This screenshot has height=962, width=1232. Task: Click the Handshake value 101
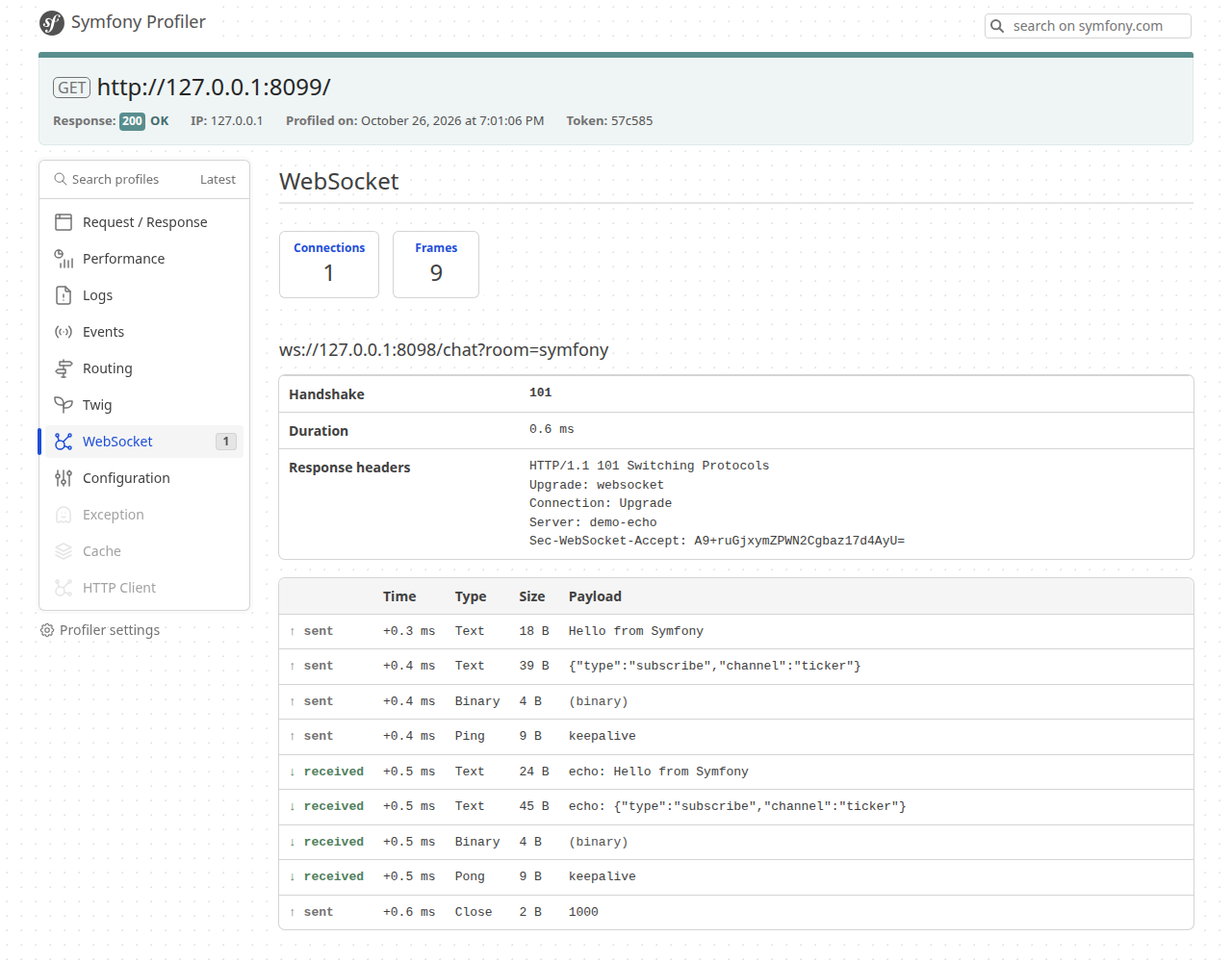tap(541, 392)
